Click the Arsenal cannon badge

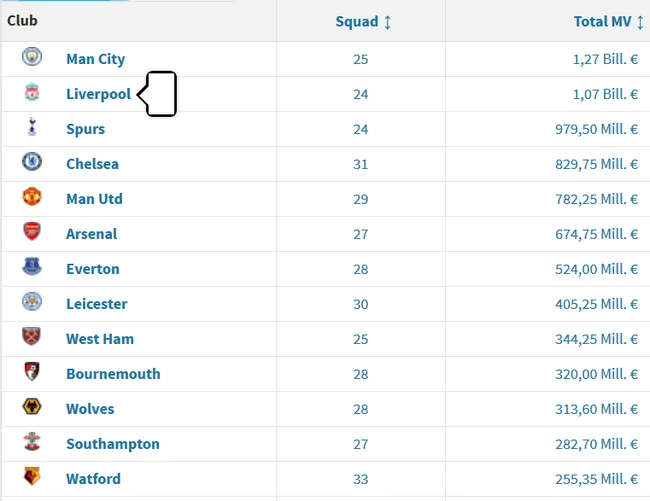[x=32, y=231]
